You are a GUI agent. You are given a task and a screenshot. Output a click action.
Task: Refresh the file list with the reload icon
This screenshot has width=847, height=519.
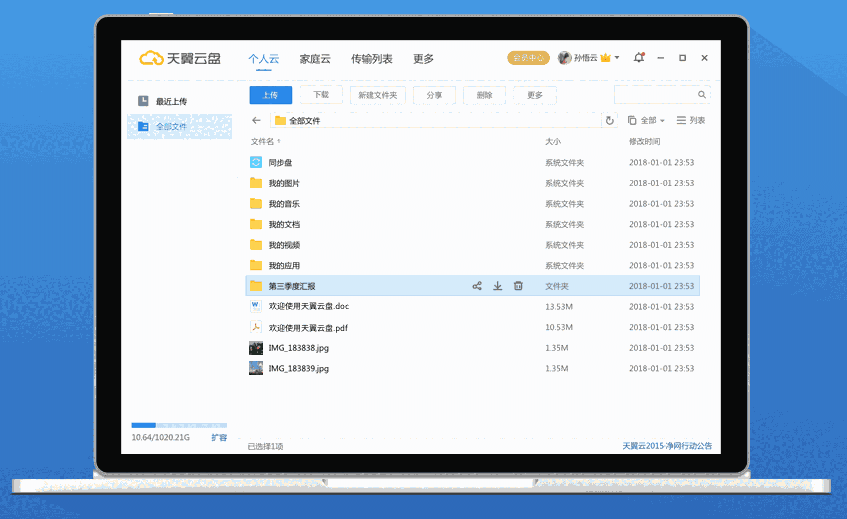pyautogui.click(x=610, y=120)
